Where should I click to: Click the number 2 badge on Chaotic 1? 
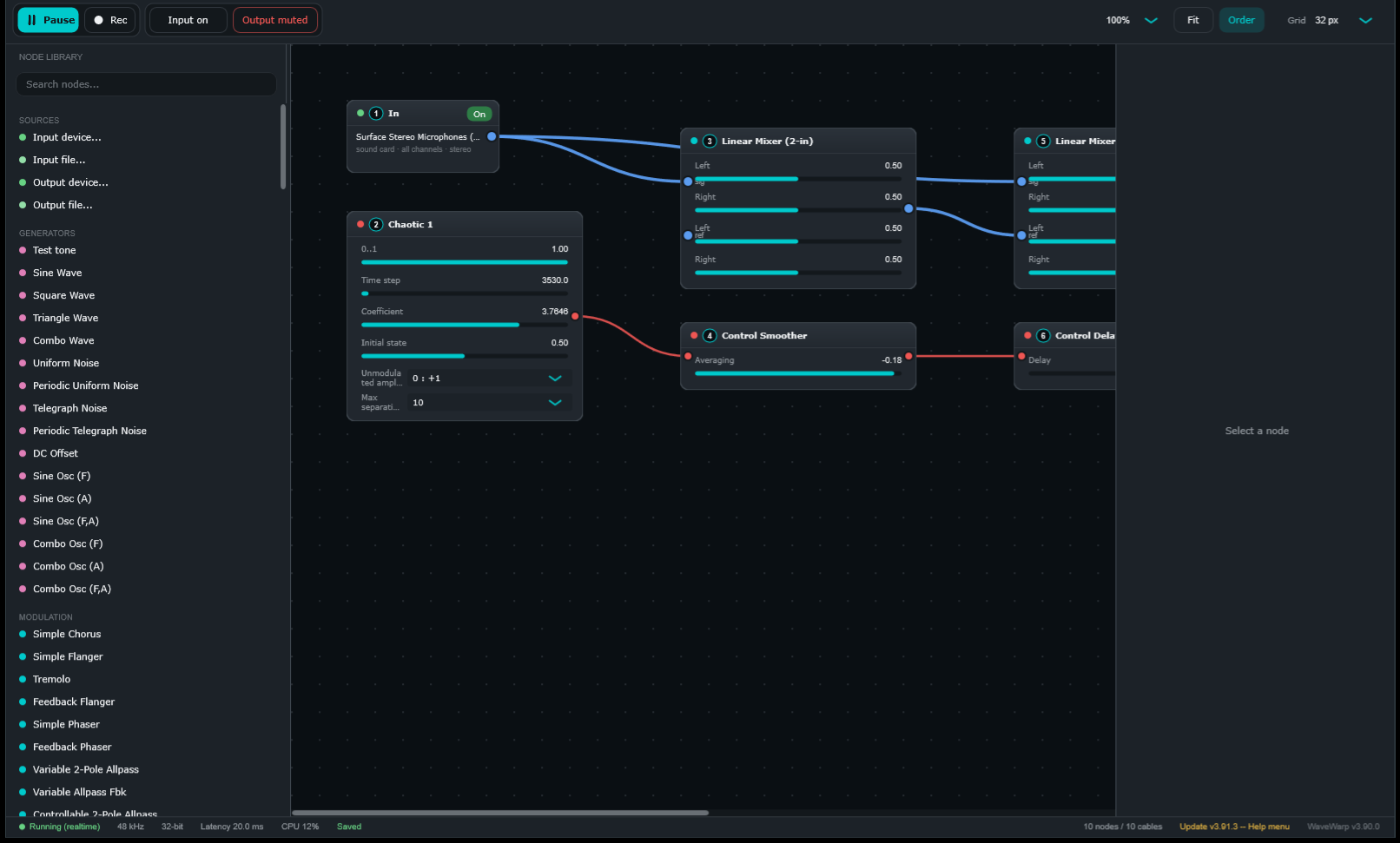[x=376, y=225]
